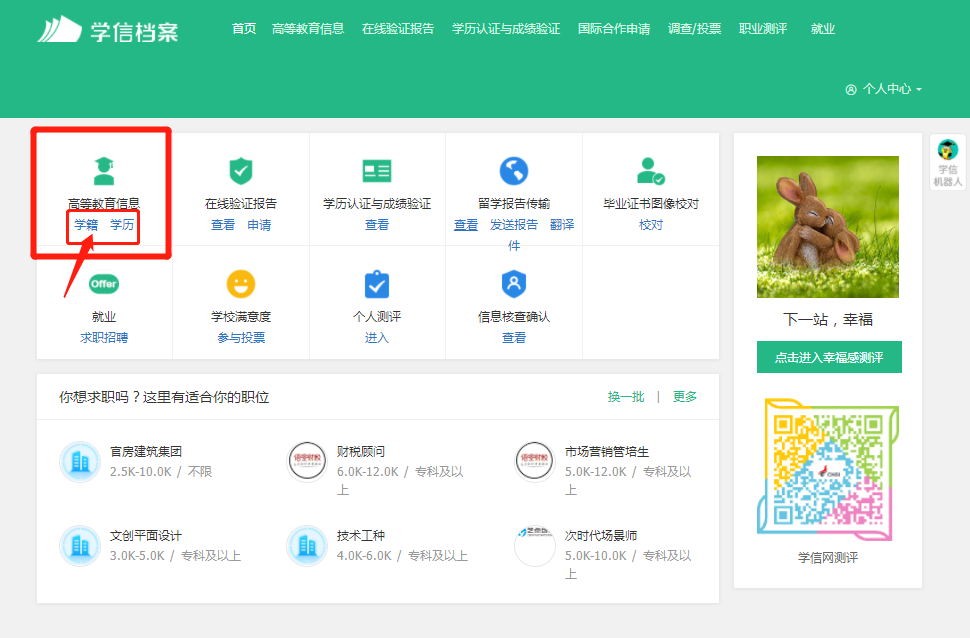Click the green Offer 就业 icon
The width and height of the screenshot is (970, 638).
coord(104,284)
